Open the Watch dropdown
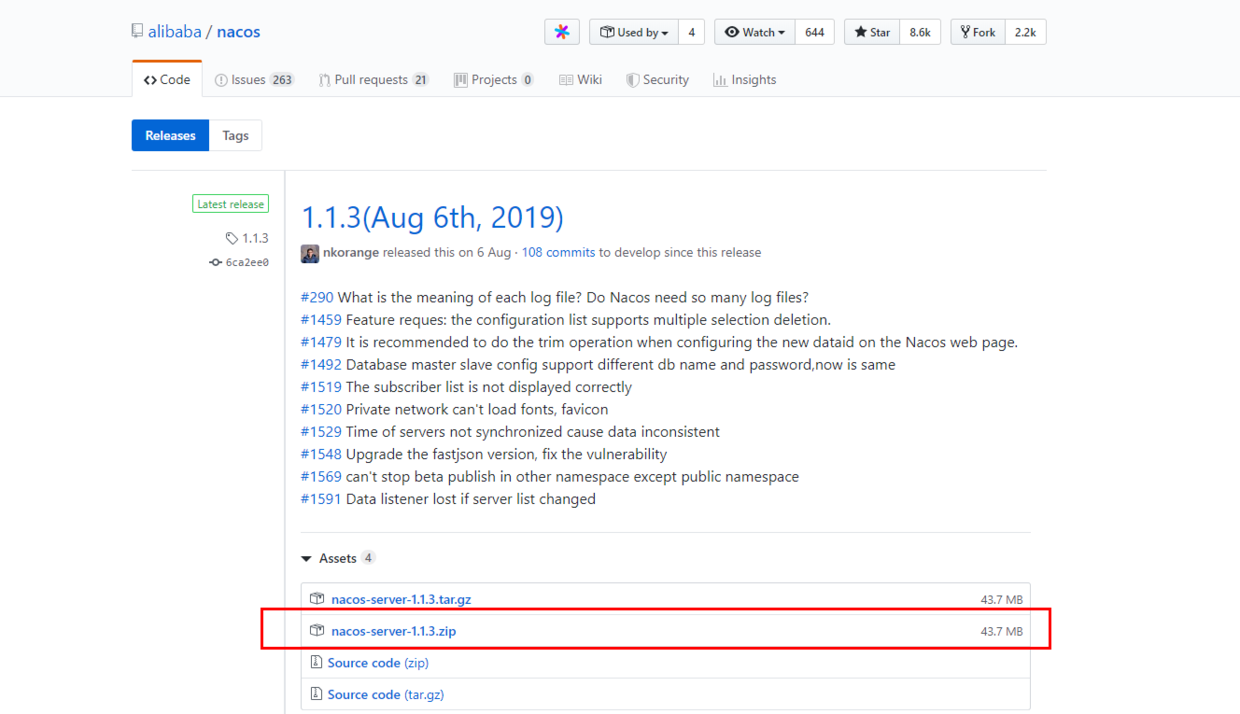 [754, 32]
